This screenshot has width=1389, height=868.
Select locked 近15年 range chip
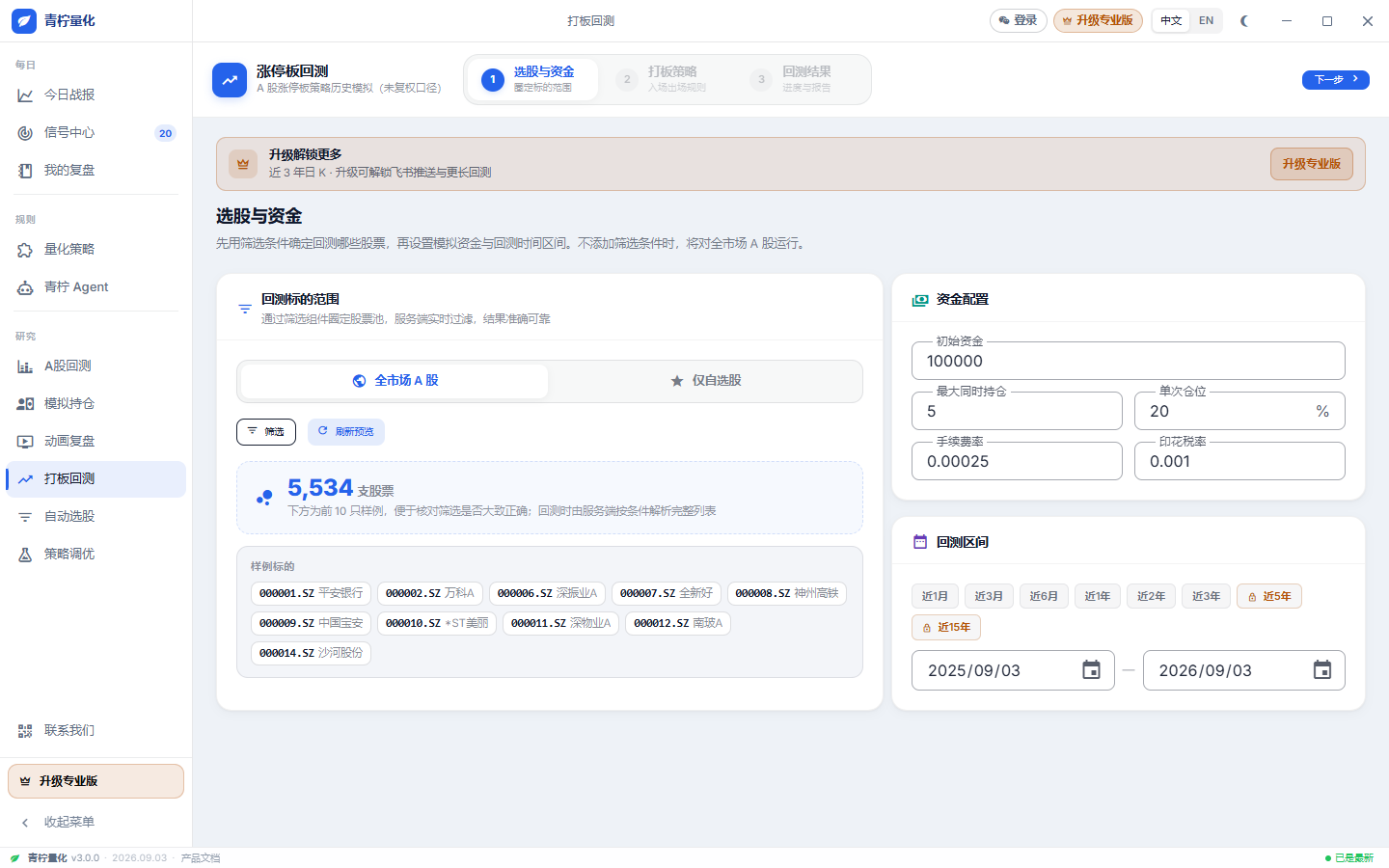(x=946, y=627)
